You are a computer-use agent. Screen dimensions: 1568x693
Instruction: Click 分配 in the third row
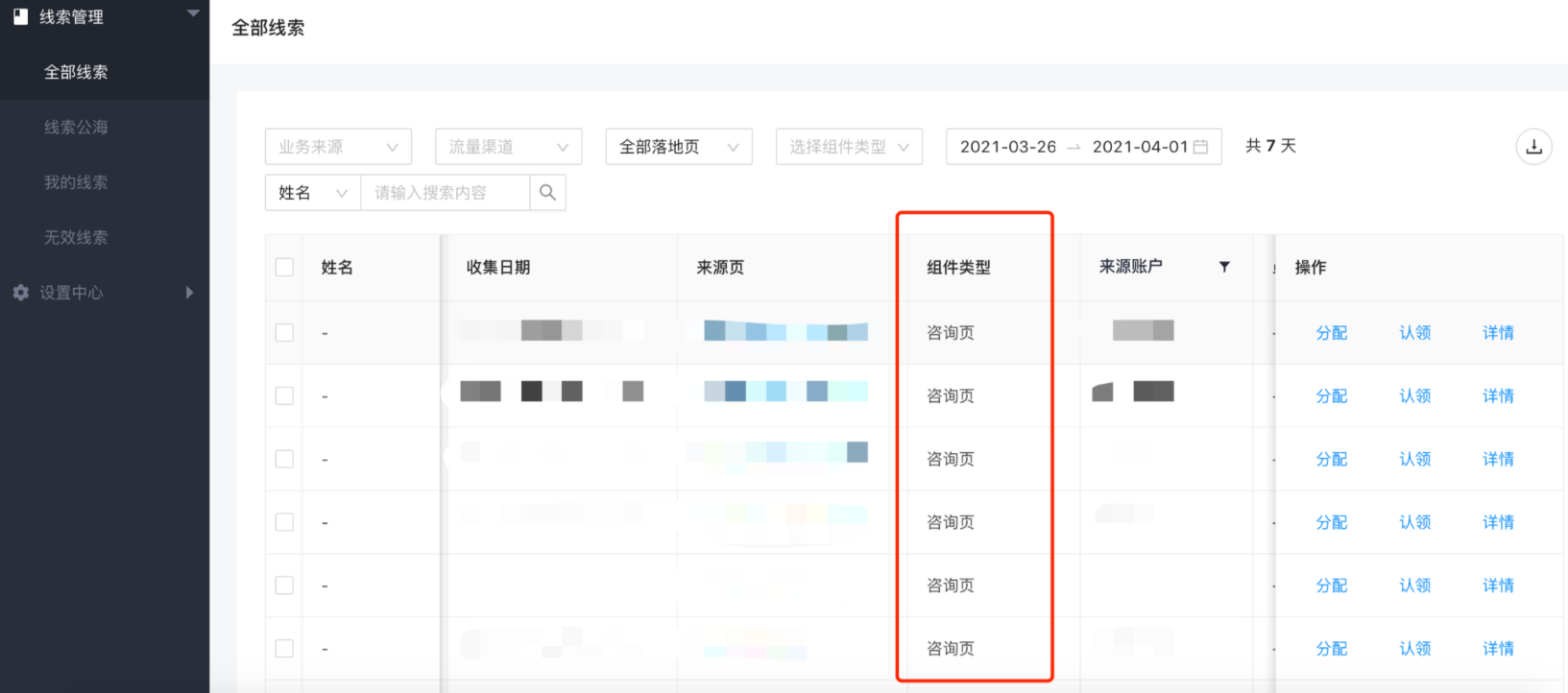point(1331,460)
